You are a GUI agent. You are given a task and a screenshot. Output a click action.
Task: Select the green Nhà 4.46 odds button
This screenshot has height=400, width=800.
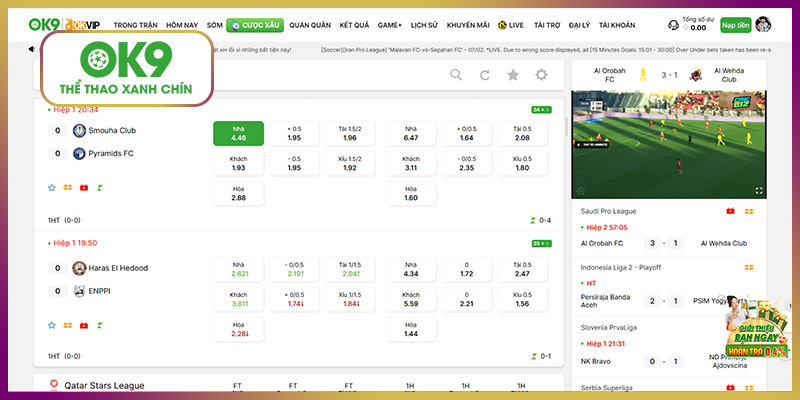pyautogui.click(x=238, y=133)
